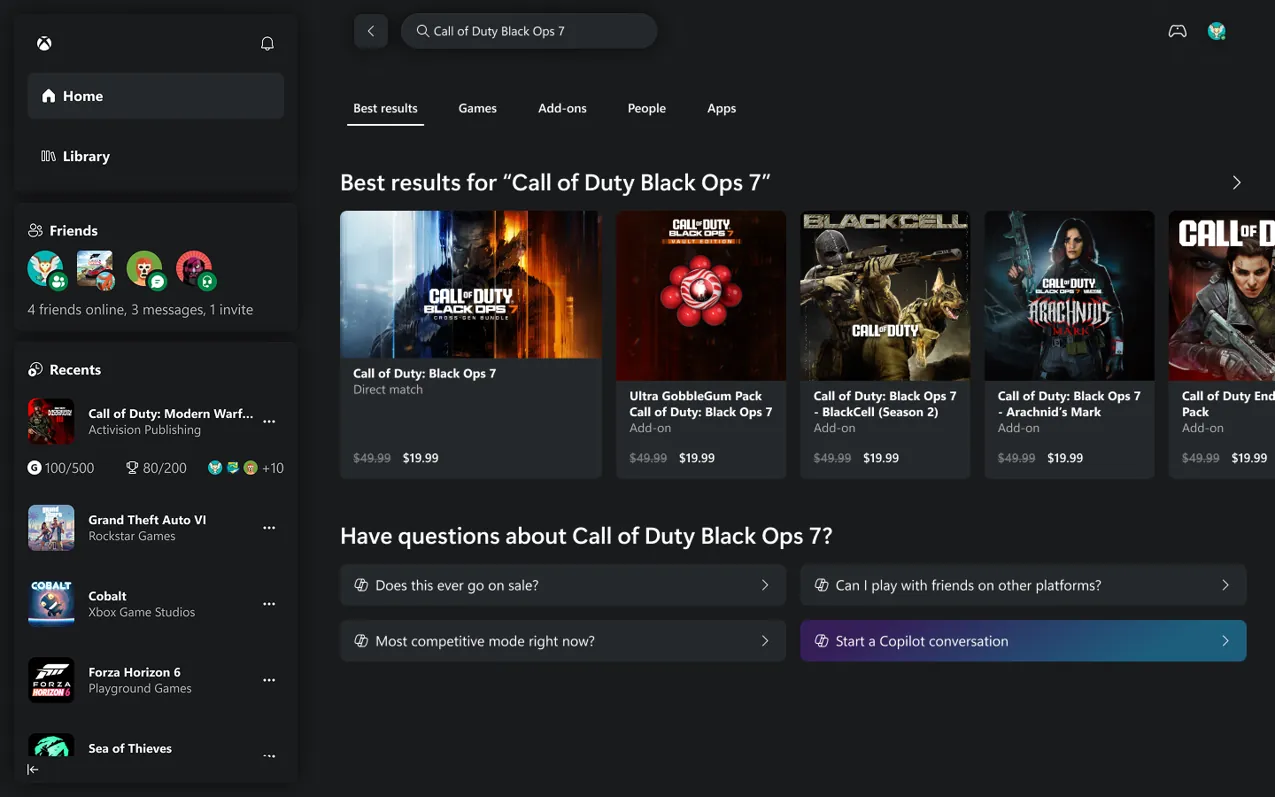Image resolution: width=1275 pixels, height=797 pixels.
Task: Click the Recents header icon
Action: (35, 370)
